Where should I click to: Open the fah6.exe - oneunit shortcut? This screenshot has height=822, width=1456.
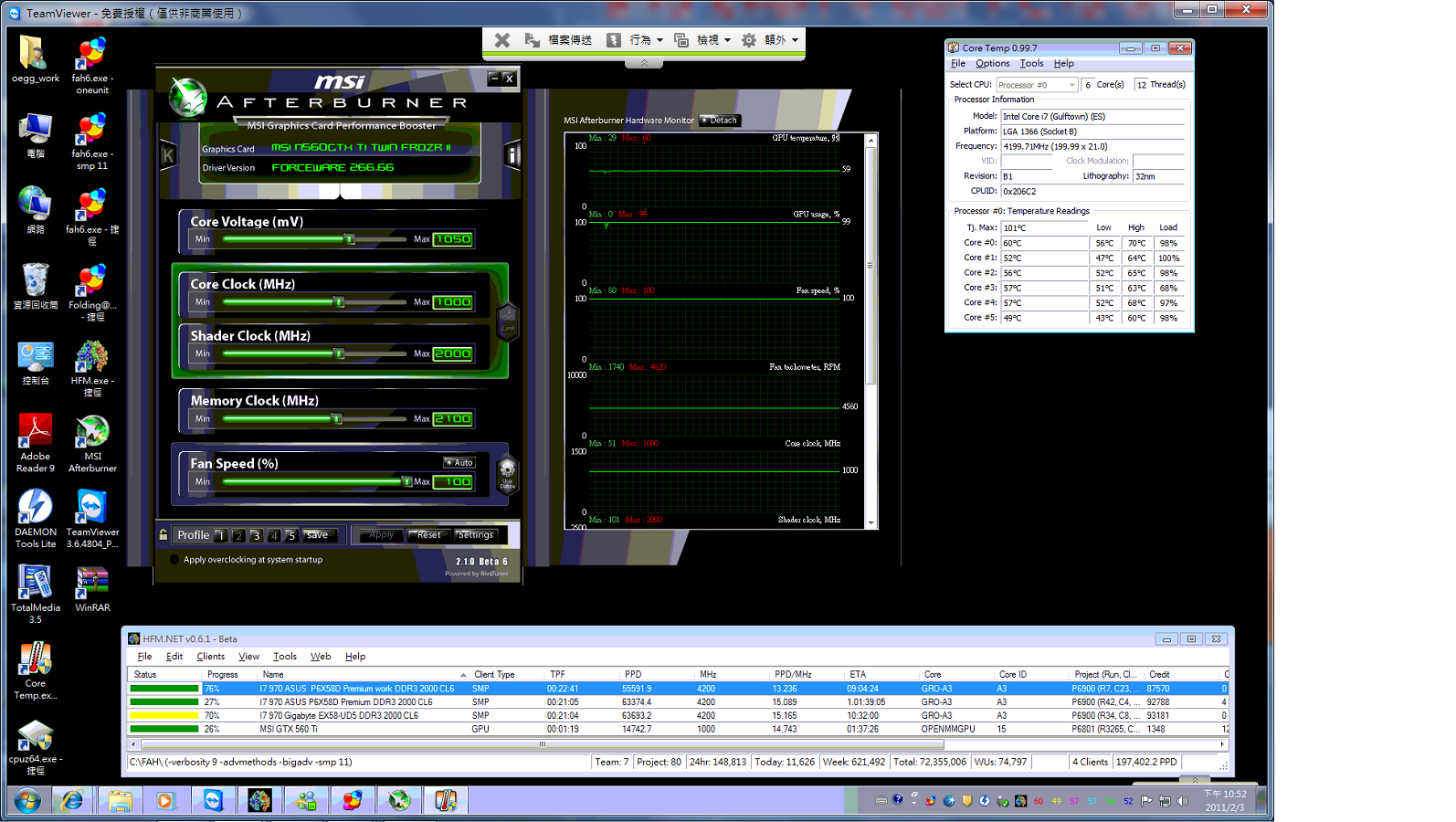click(92, 66)
